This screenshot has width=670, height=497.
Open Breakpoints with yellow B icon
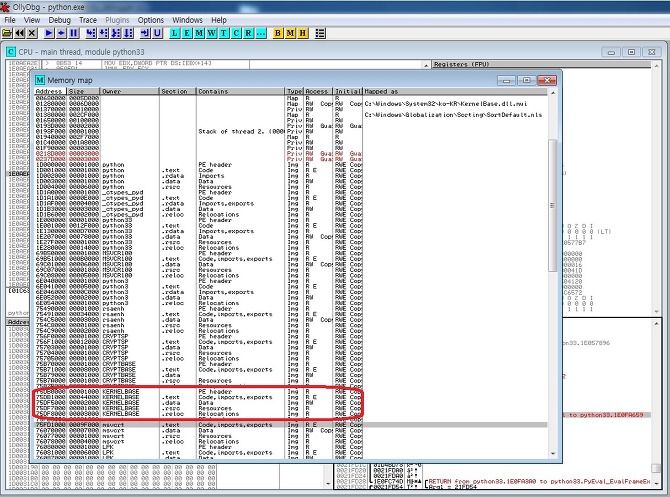pyautogui.click(x=278, y=33)
